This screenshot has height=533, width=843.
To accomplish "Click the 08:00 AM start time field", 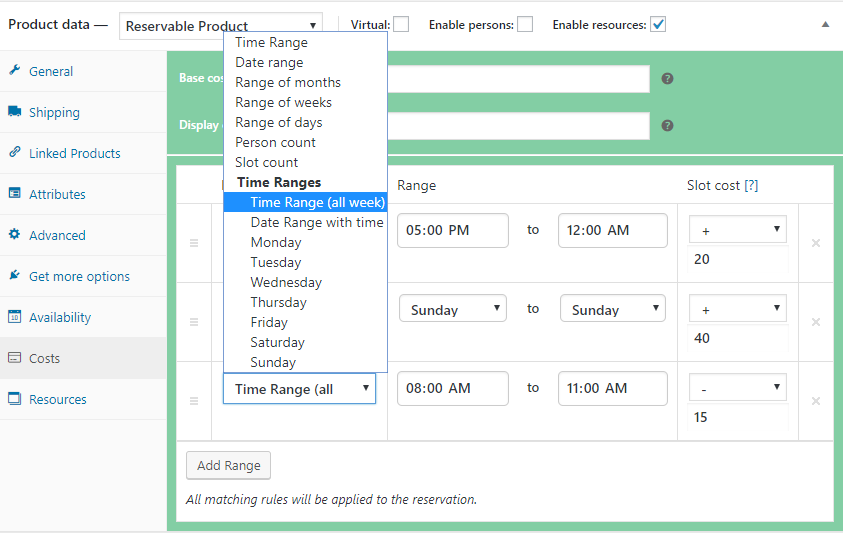I will pos(452,388).
